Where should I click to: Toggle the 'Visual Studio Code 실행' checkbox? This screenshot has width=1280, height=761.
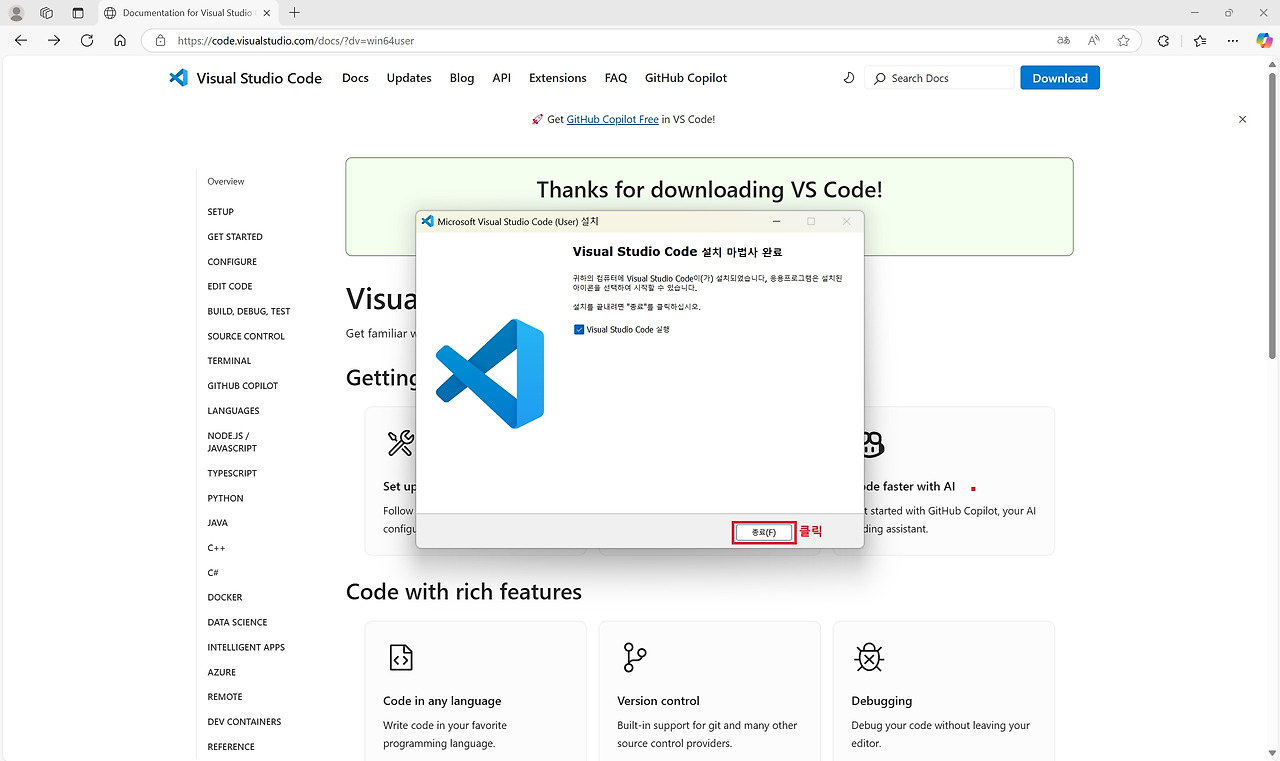point(577,329)
